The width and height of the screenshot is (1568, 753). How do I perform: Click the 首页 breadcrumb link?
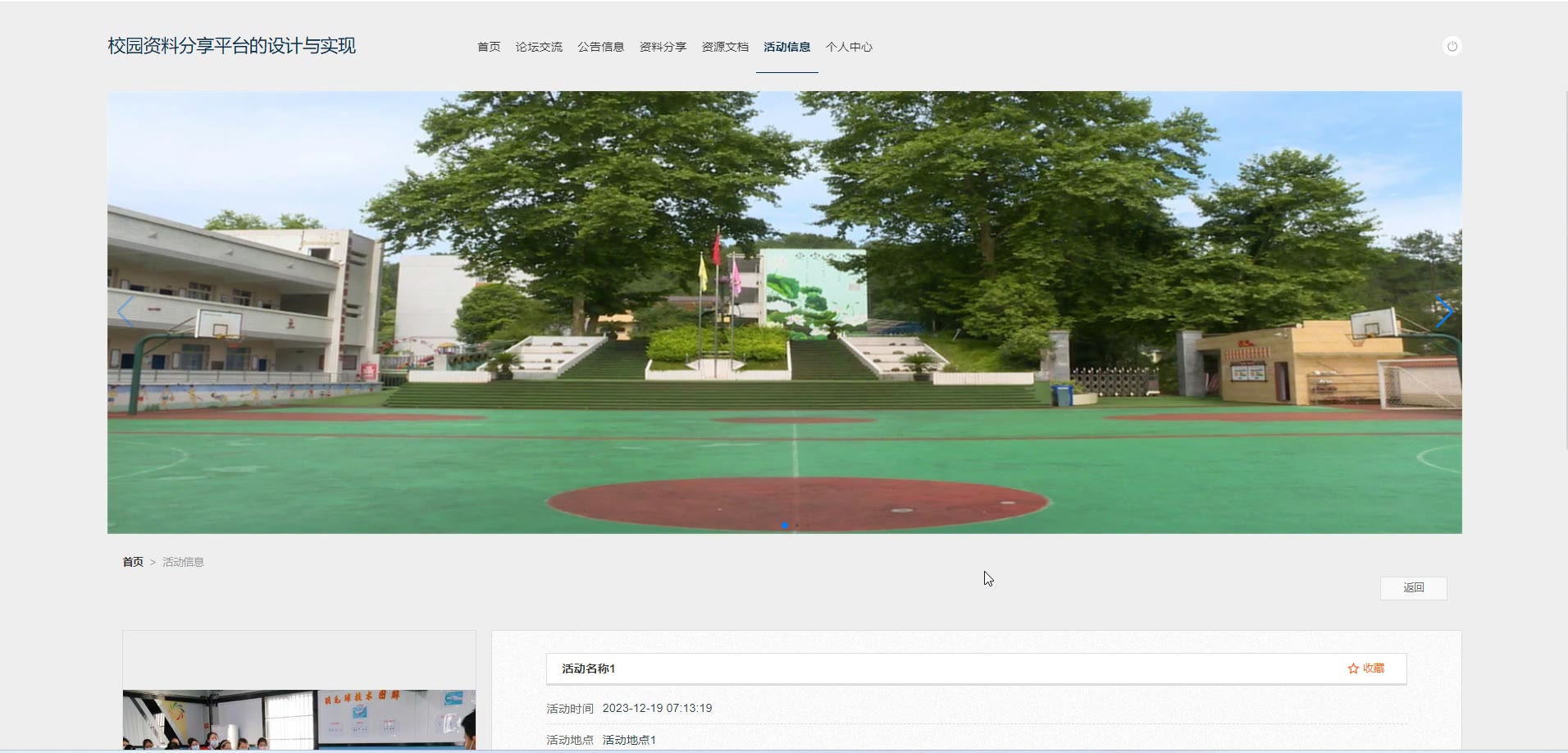[133, 562]
